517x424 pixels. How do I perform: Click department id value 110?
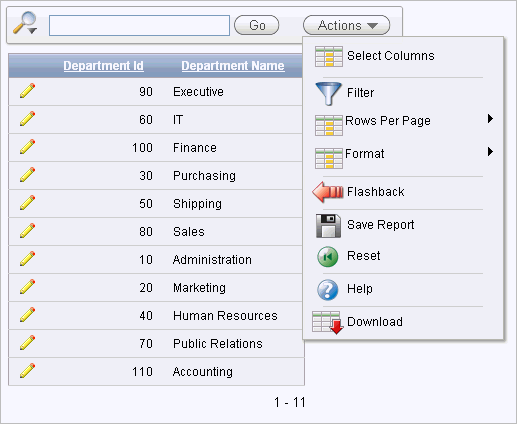click(142, 372)
